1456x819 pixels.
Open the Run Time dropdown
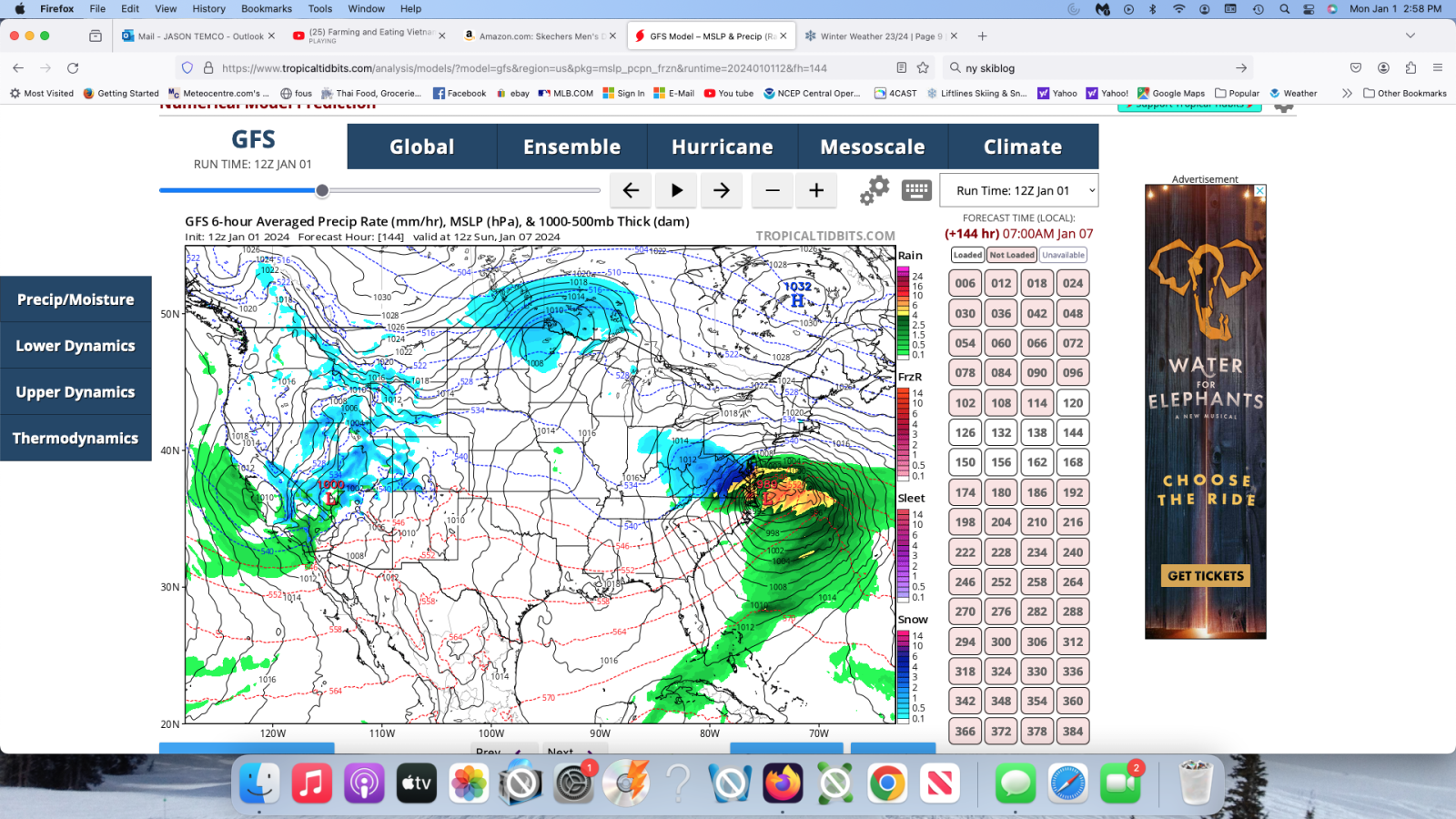tap(1019, 190)
